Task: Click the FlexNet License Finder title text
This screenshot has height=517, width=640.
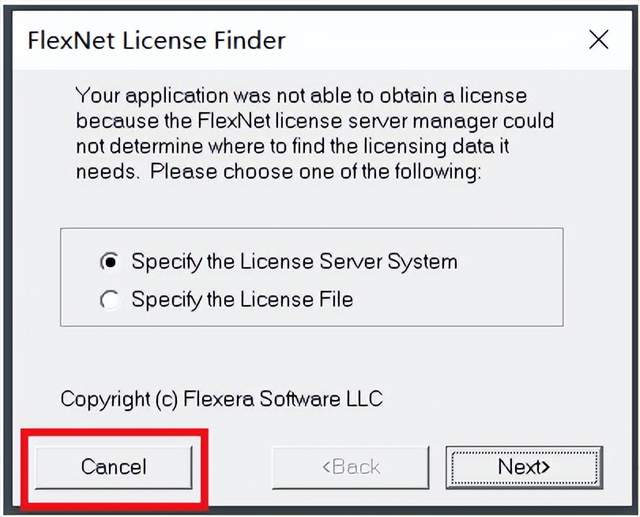Action: coord(156,41)
